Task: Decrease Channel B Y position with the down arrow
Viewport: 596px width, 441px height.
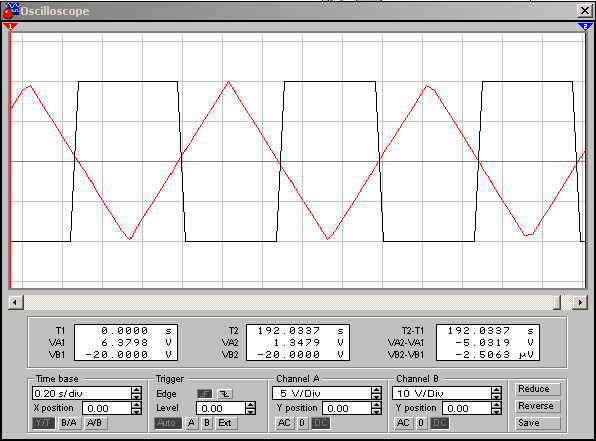Action: (x=496, y=412)
